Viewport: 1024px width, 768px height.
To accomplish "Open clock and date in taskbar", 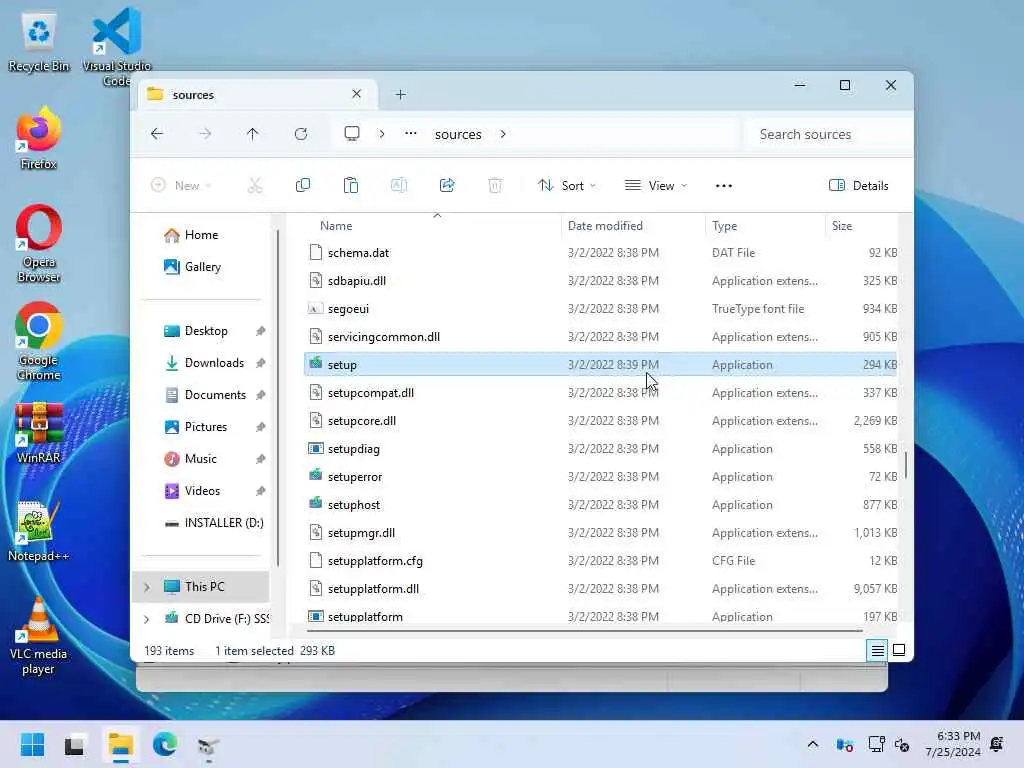I will pyautogui.click(x=952, y=744).
